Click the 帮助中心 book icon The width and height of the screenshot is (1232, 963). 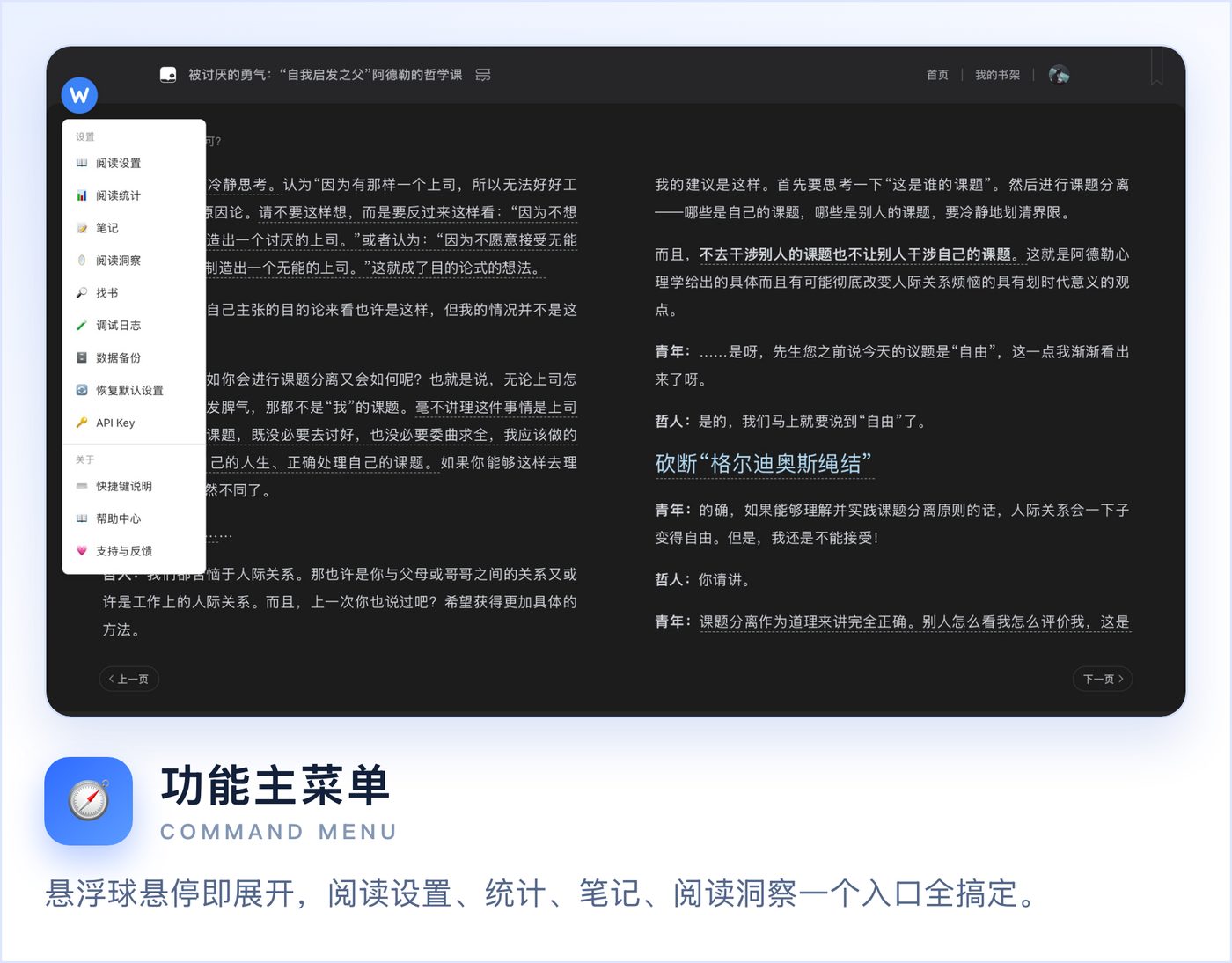pos(82,518)
